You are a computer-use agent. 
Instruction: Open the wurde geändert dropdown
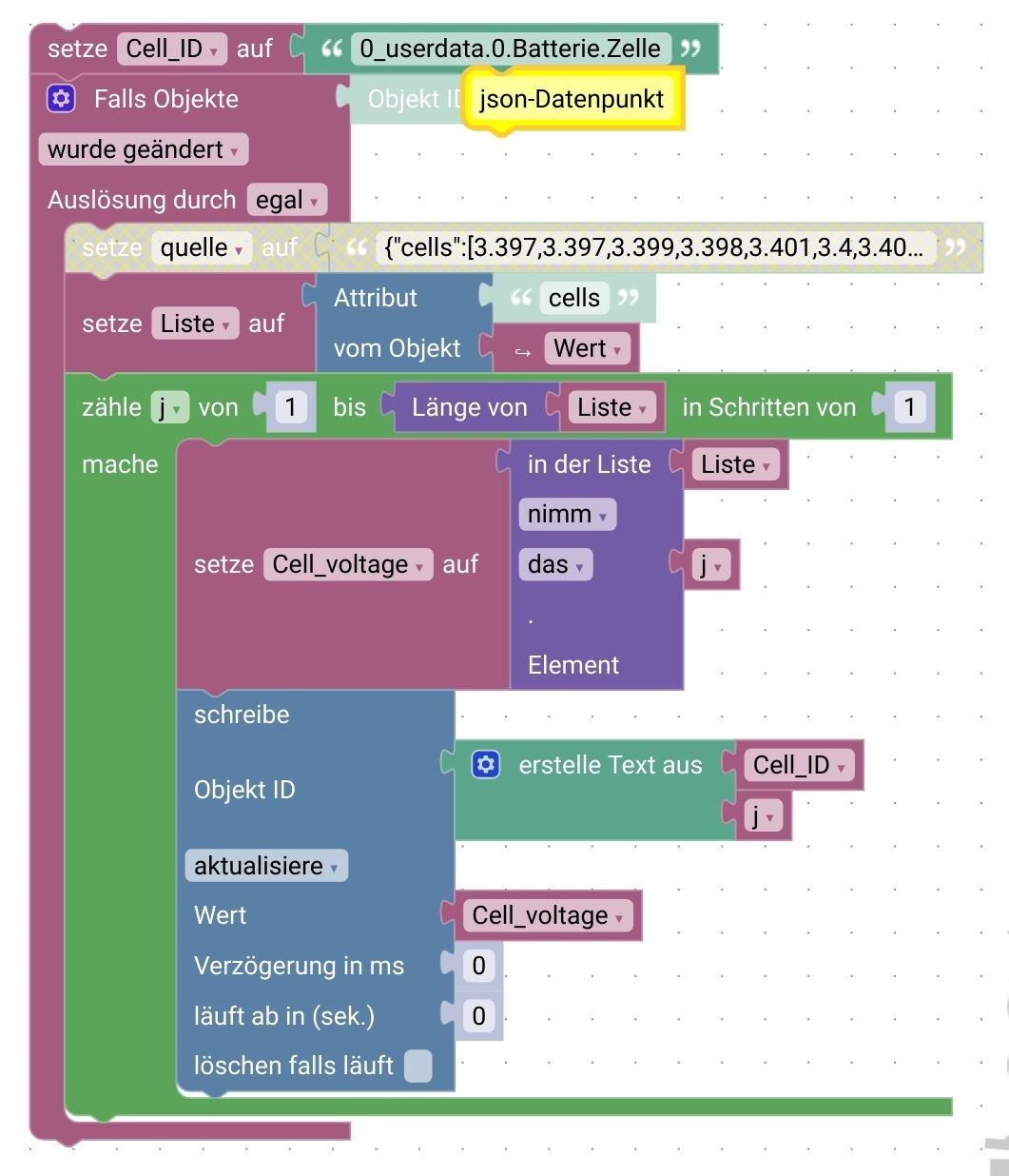coord(144,149)
